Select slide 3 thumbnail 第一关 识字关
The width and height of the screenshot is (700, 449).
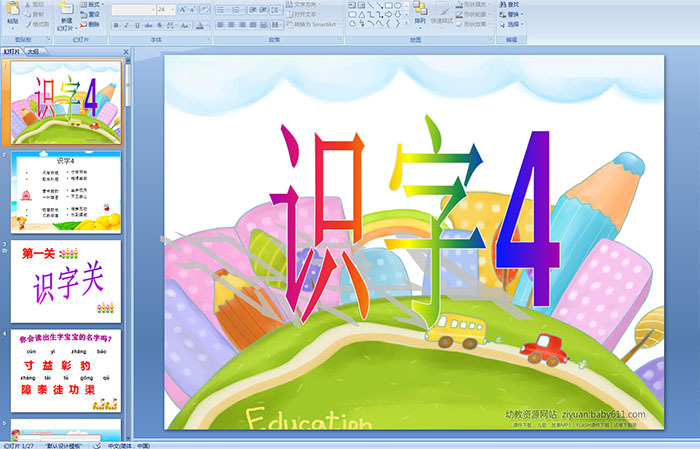pyautogui.click(x=66, y=281)
